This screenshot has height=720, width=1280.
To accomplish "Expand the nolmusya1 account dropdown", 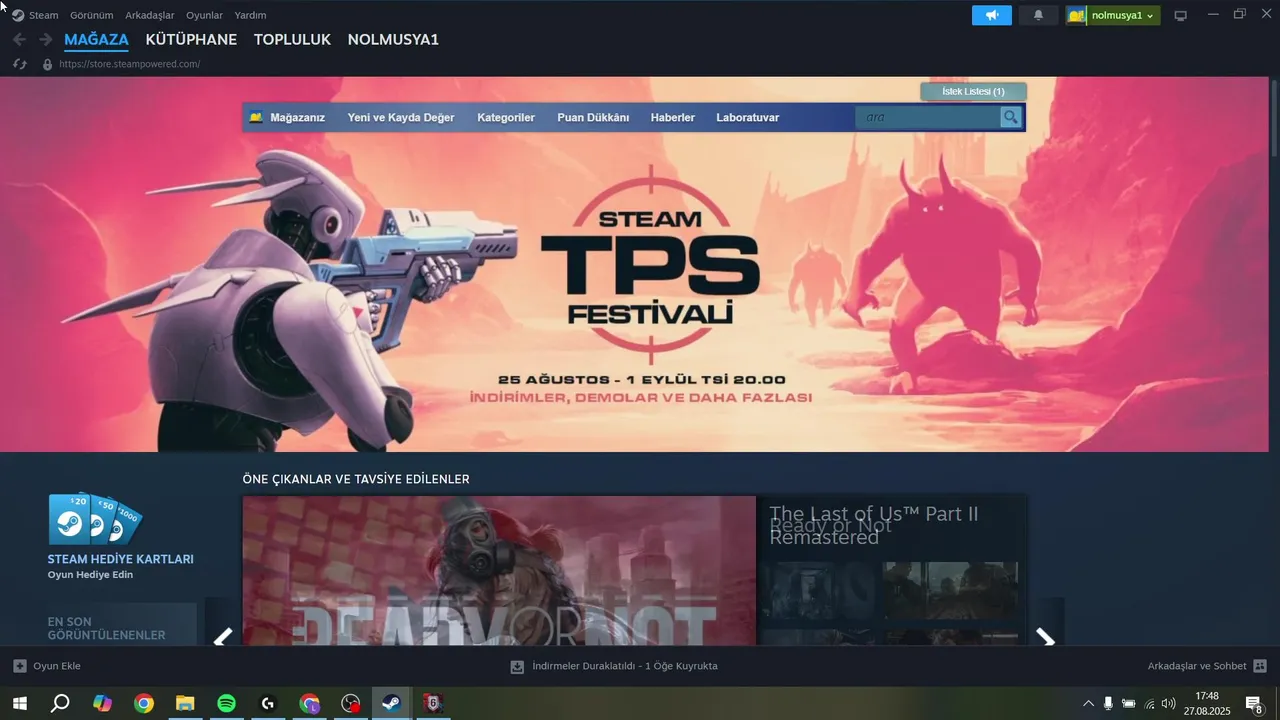I will pos(1150,16).
